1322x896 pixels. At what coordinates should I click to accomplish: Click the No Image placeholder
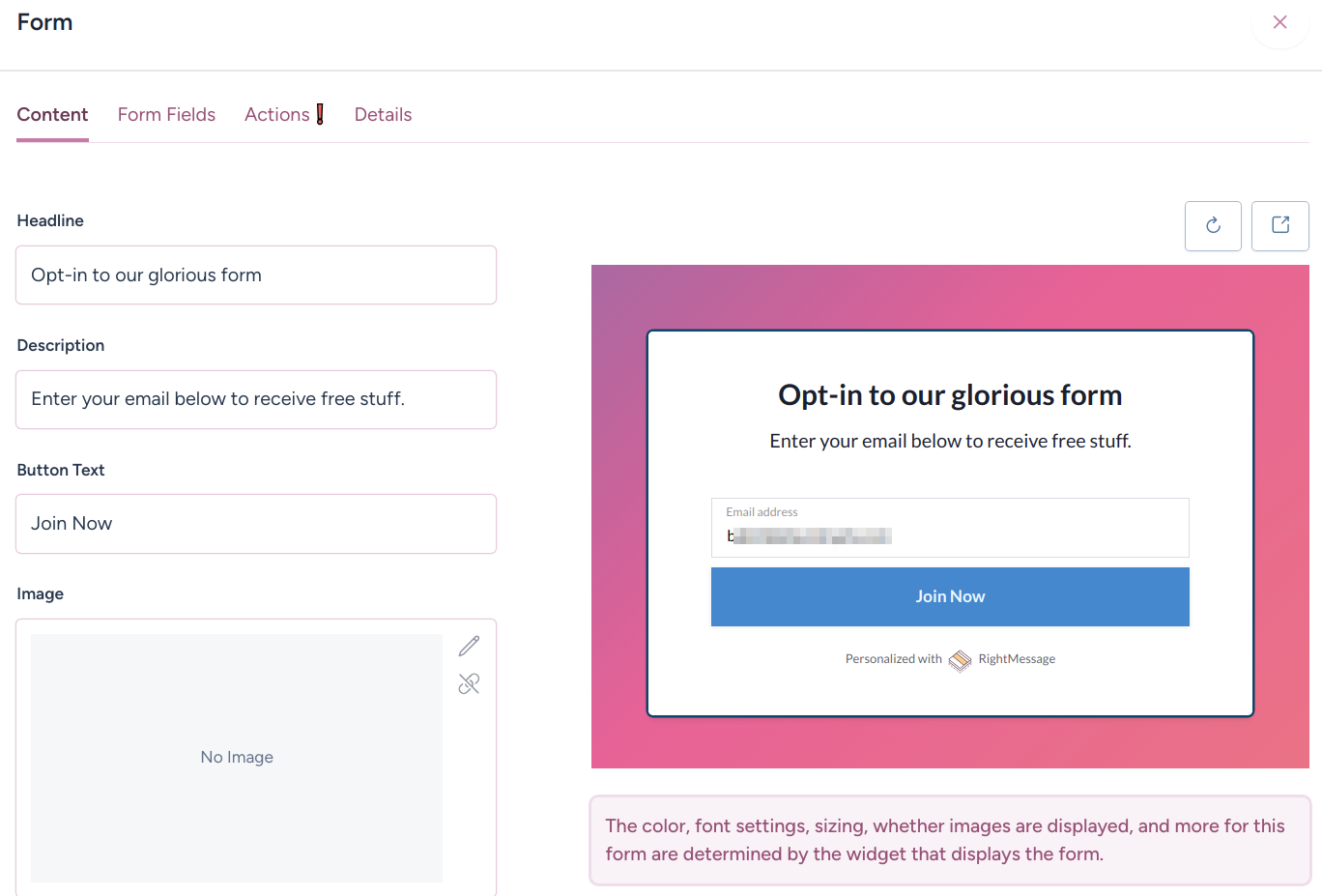237,758
